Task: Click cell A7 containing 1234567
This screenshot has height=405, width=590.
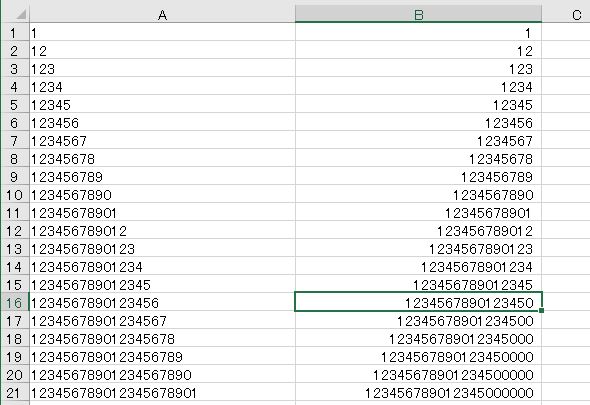Action: coord(162,141)
